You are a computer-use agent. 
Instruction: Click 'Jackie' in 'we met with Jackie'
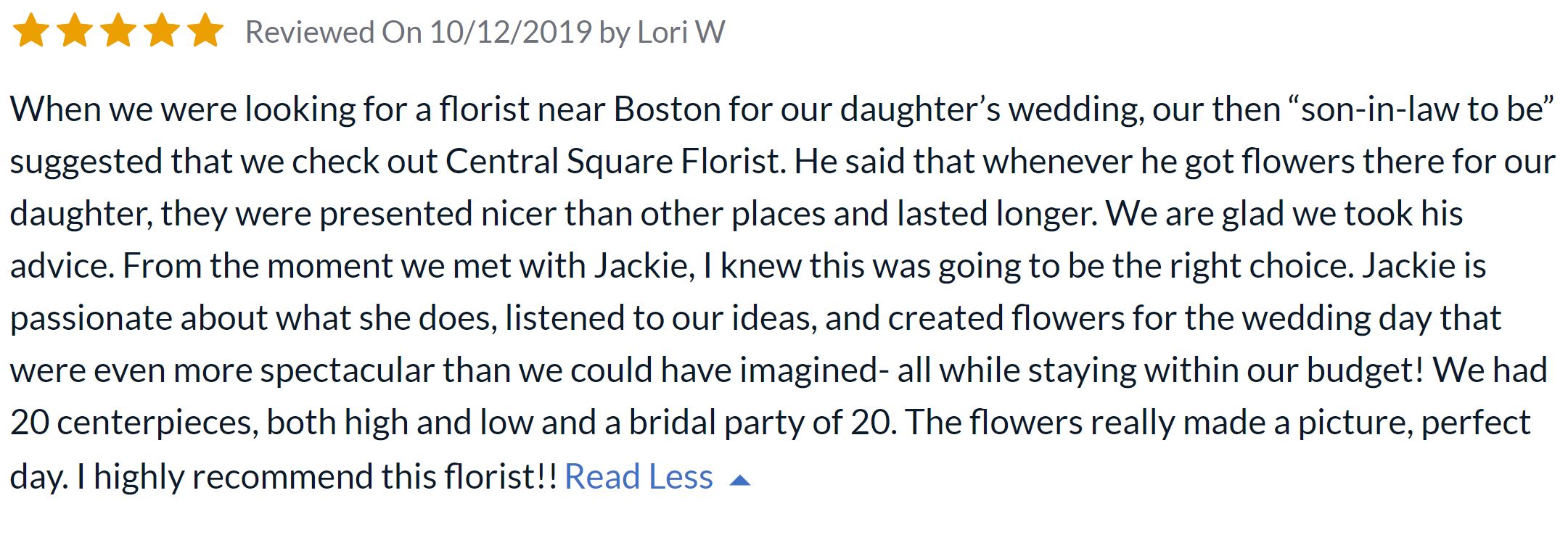tap(641, 266)
